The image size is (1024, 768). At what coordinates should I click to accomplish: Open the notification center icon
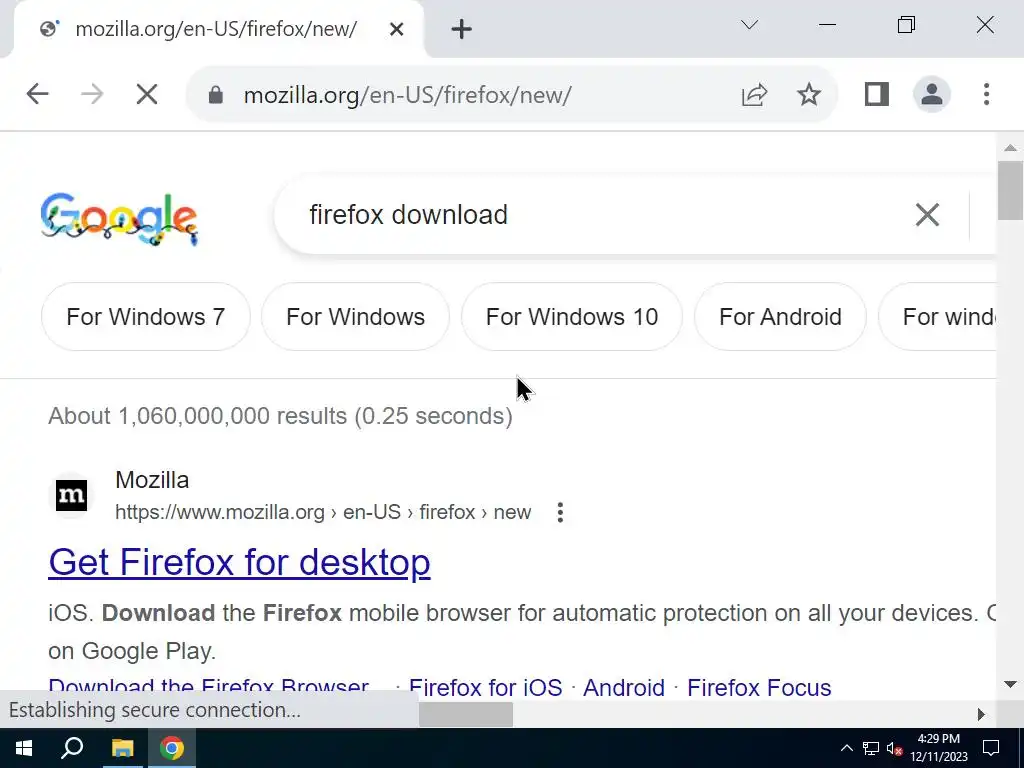(x=991, y=748)
